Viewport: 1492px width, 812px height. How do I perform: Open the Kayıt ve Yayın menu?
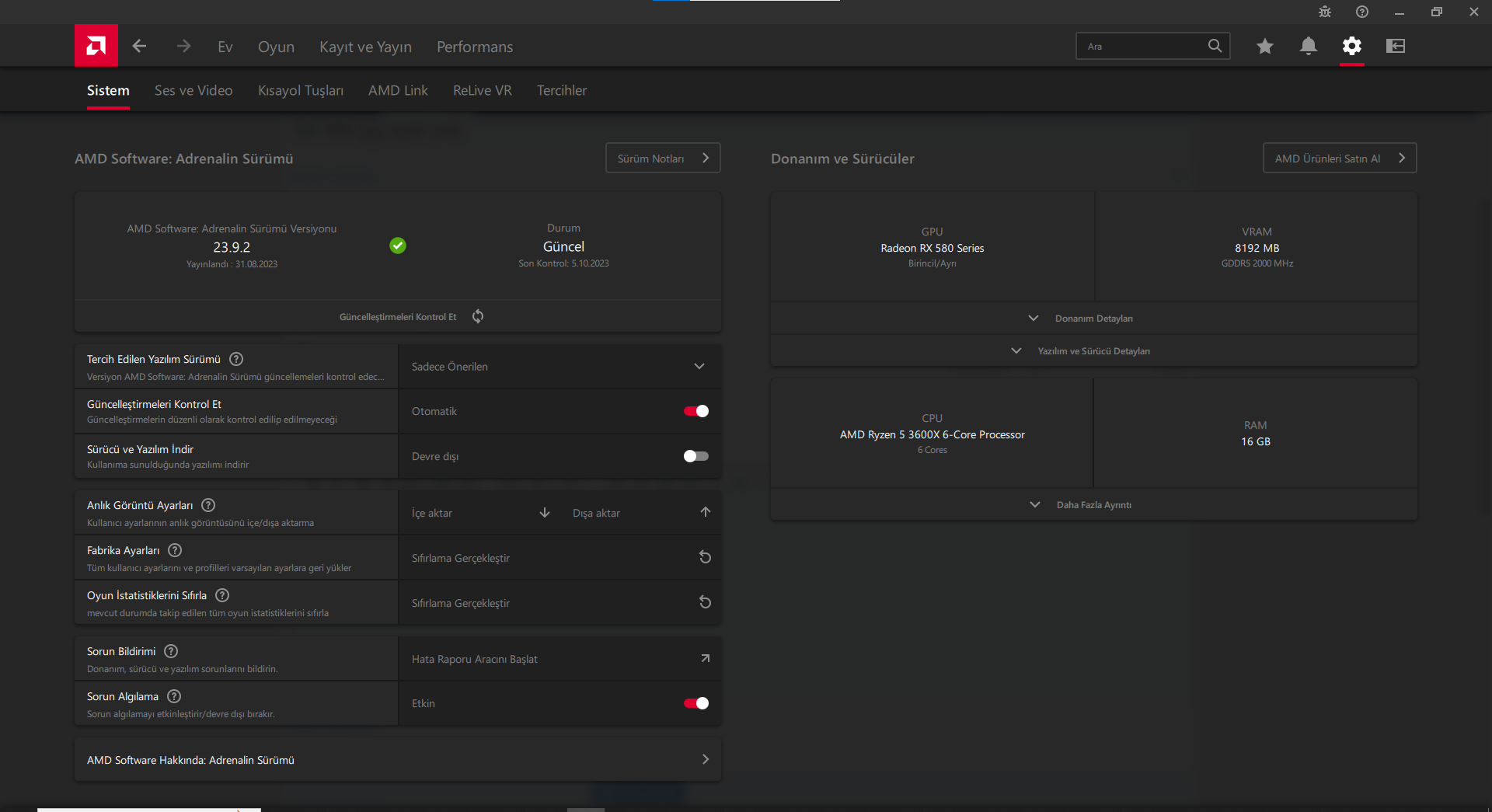[365, 47]
